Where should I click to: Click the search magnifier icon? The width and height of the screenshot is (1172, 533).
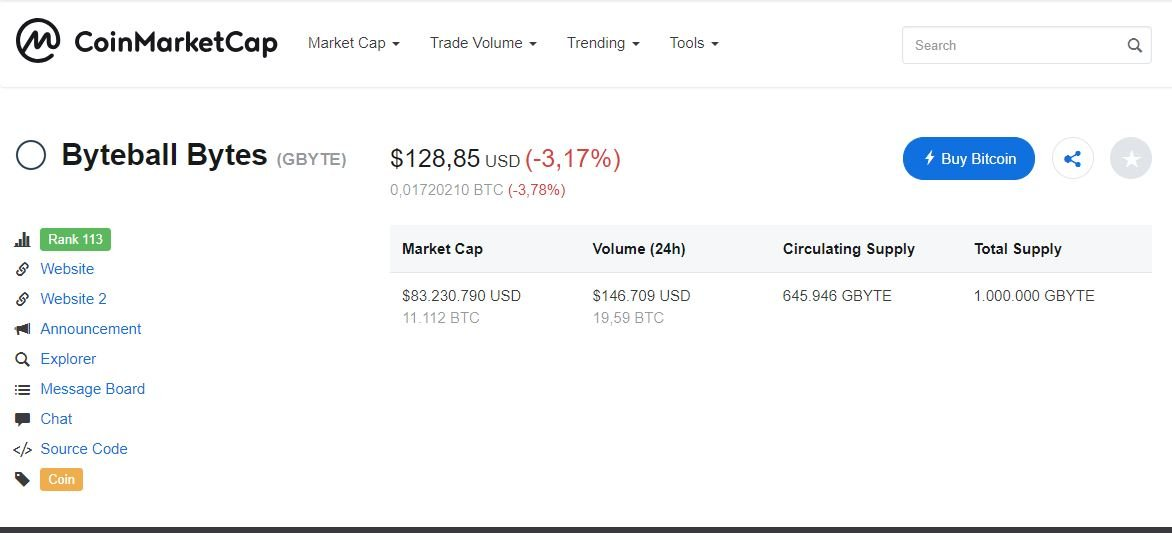click(1134, 45)
